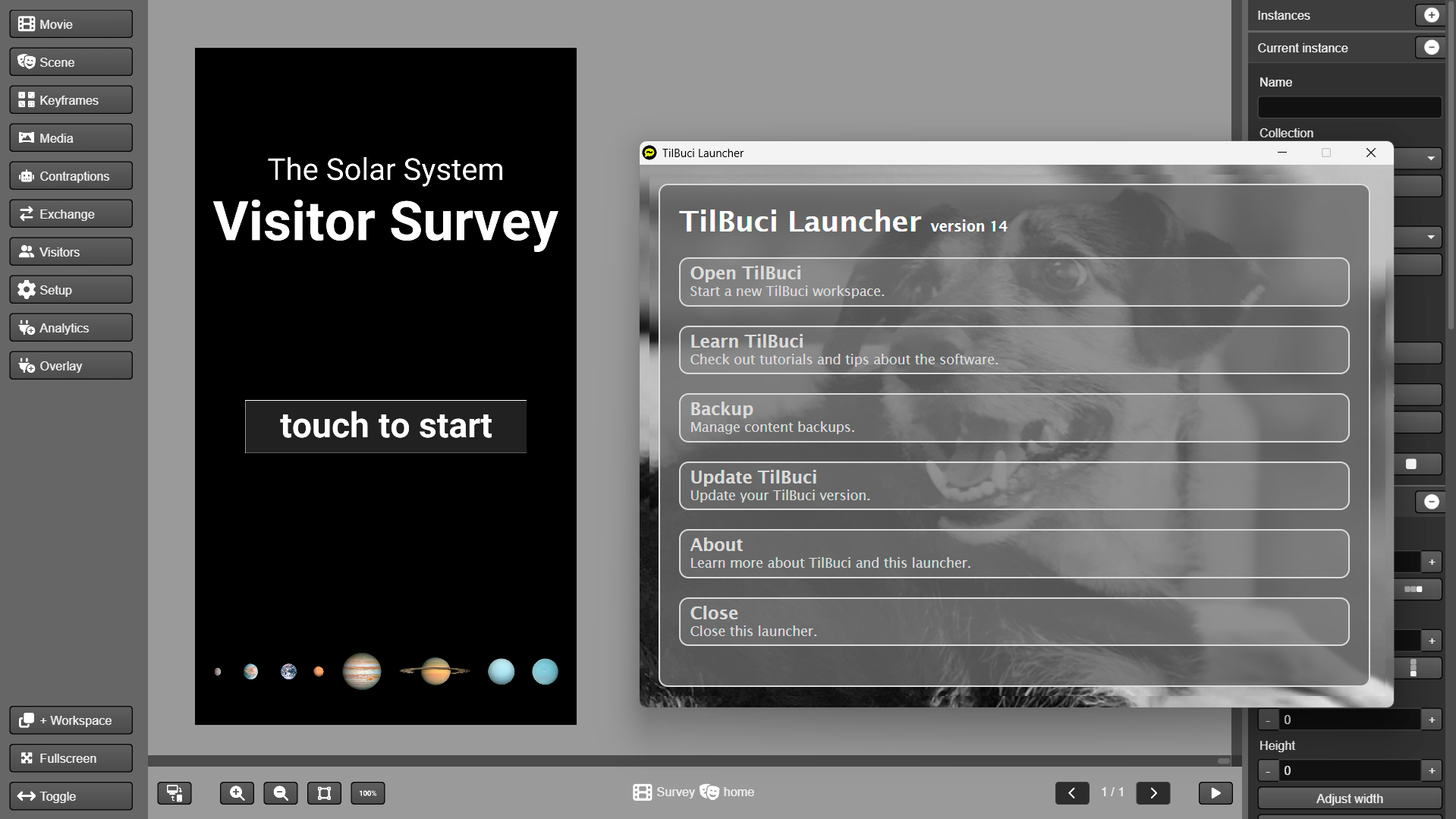This screenshot has height=819, width=1456.
Task: Open the Scene menu
Action: [x=71, y=62]
